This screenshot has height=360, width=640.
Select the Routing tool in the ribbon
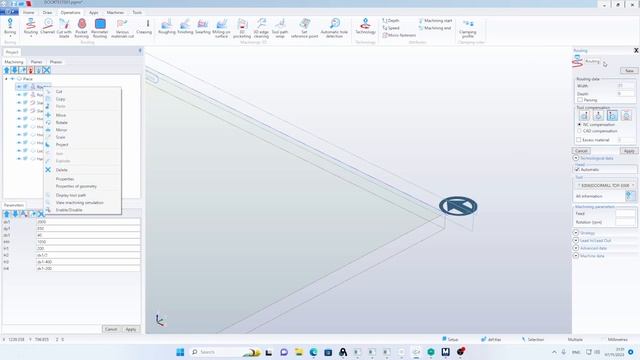pyautogui.click(x=31, y=27)
